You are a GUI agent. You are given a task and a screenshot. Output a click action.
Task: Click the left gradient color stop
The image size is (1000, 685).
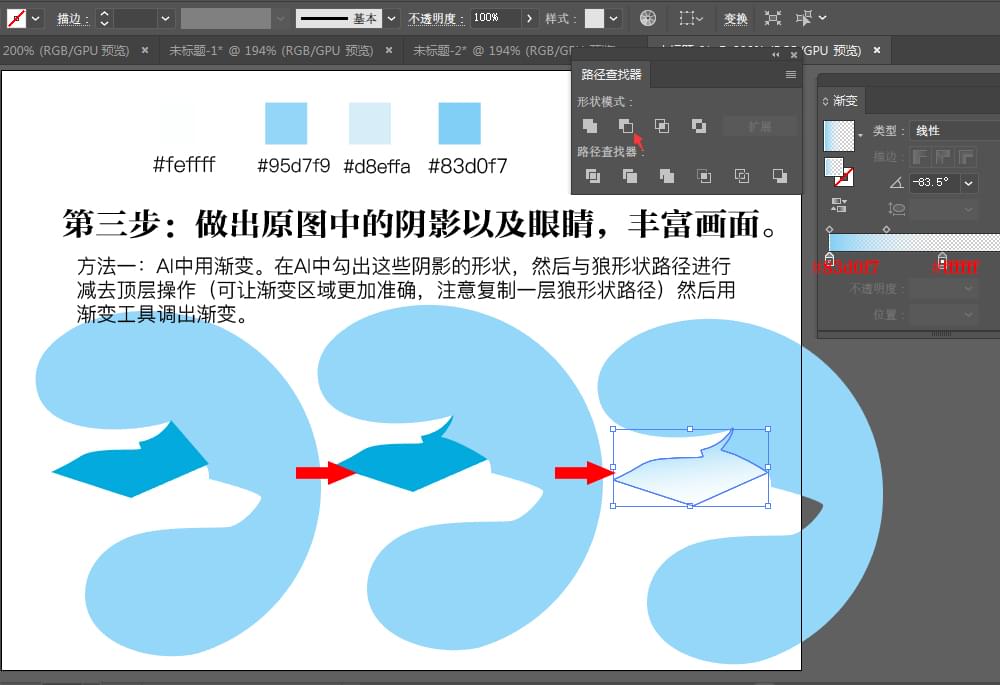point(830,258)
